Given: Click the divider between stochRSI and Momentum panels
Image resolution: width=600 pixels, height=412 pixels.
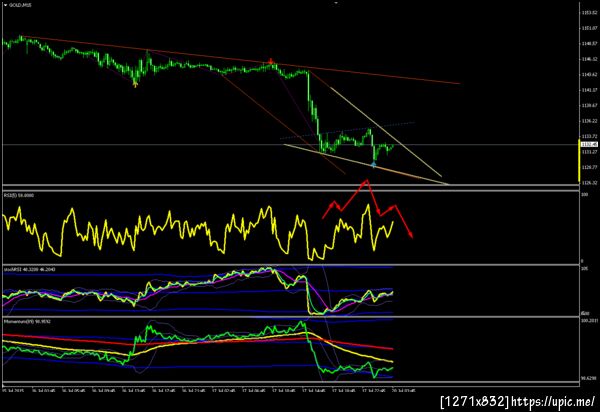Looking at the screenshot, I should click(x=291, y=317).
